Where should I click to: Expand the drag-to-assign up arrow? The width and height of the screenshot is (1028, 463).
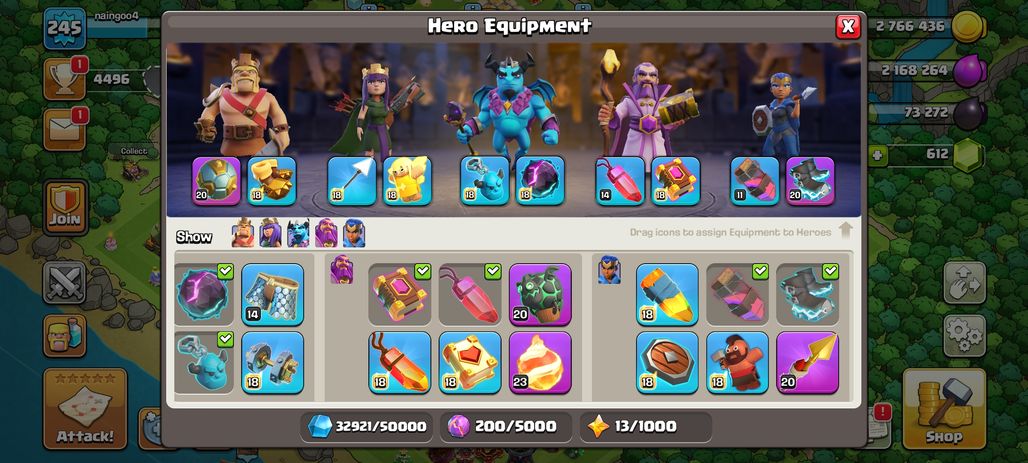tap(845, 230)
